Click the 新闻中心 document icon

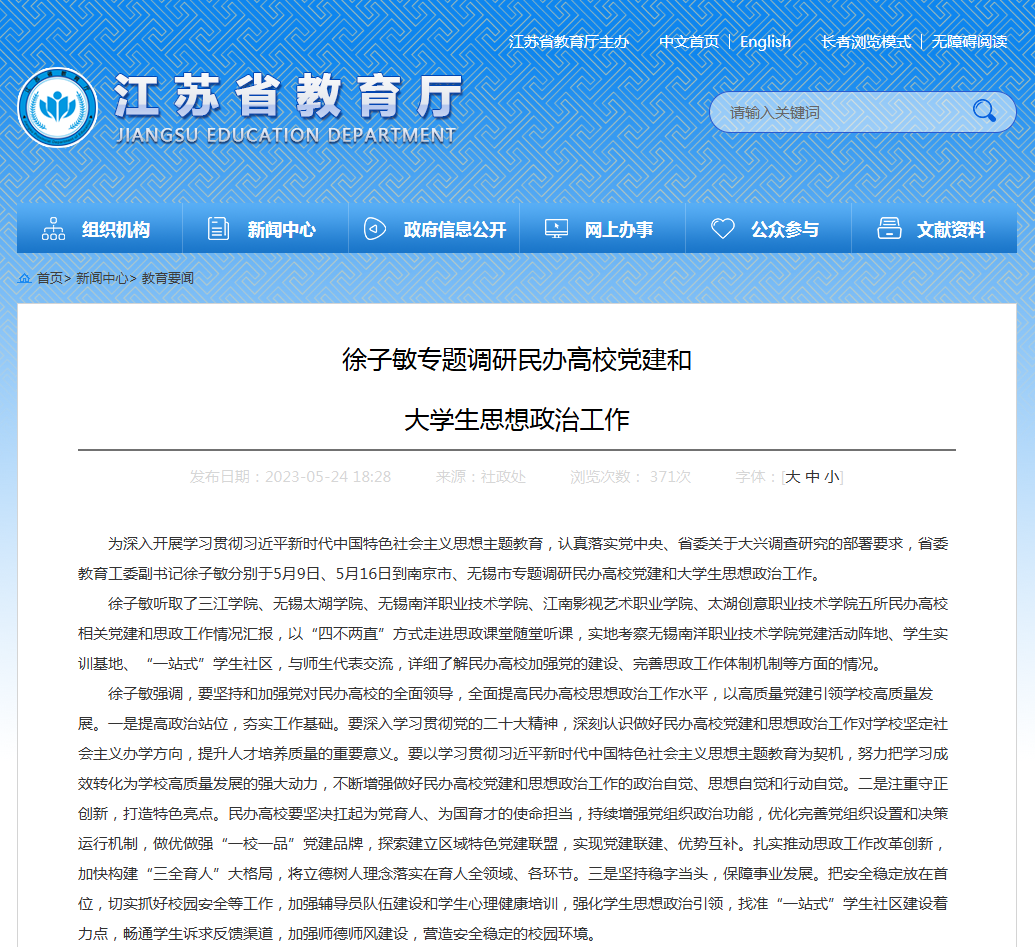218,229
